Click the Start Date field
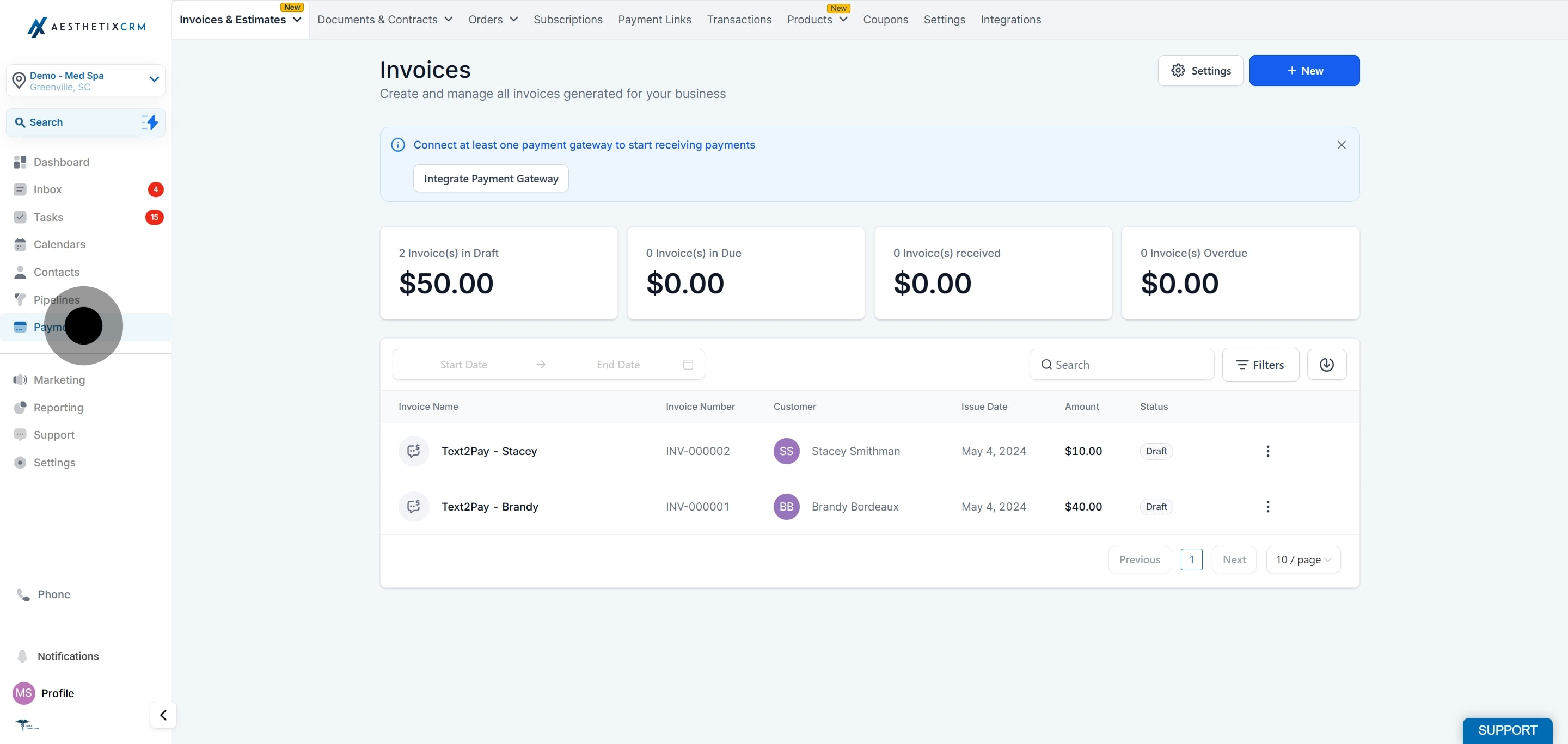This screenshot has height=744, width=1568. 463,365
